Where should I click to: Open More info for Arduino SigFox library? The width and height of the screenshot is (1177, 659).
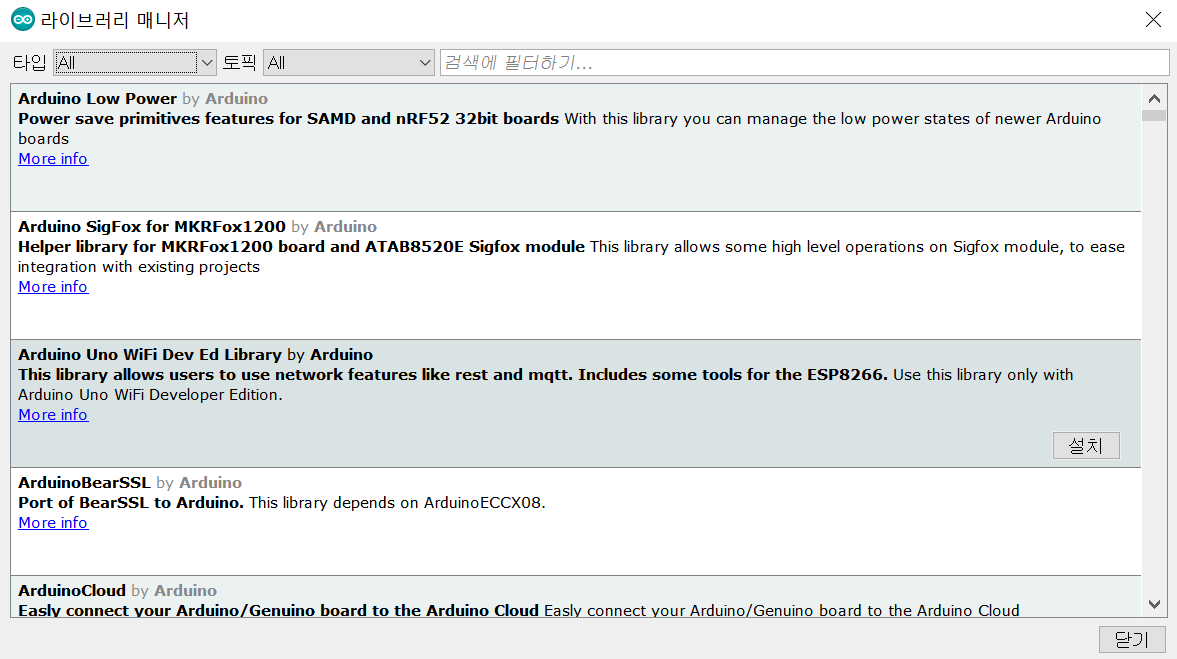[53, 287]
